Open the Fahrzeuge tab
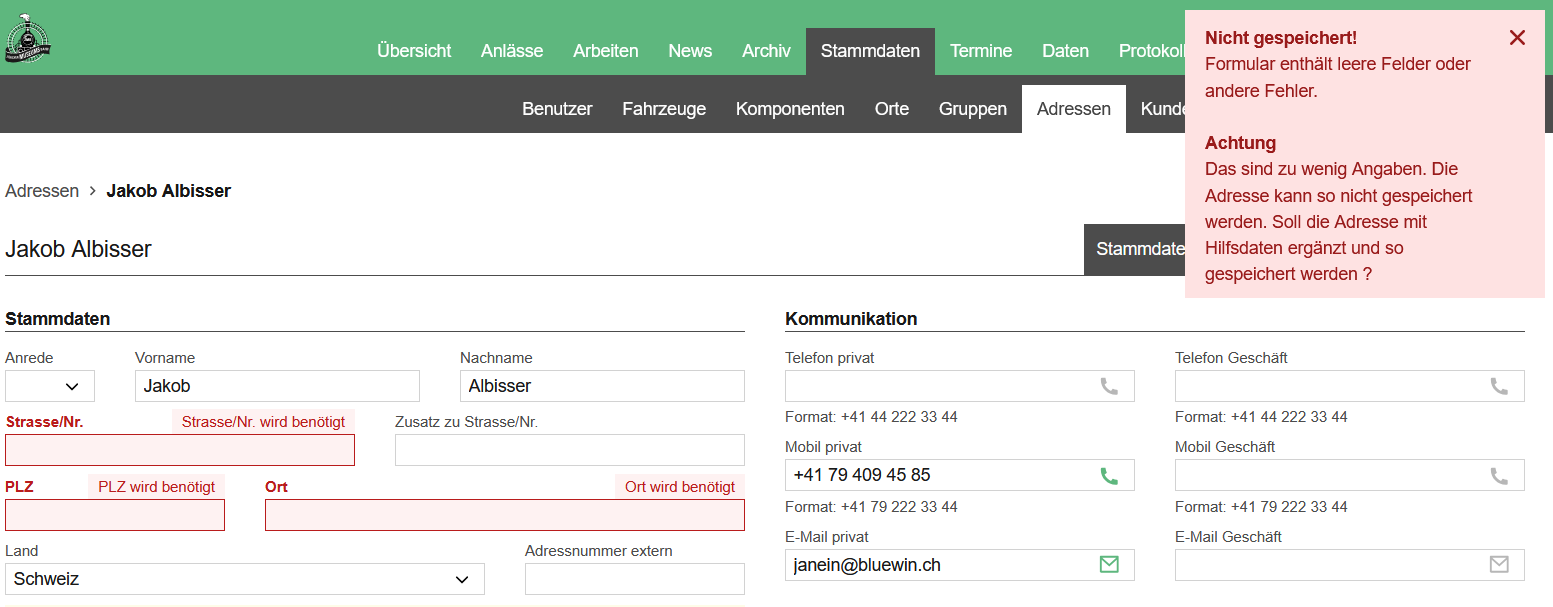 click(664, 108)
